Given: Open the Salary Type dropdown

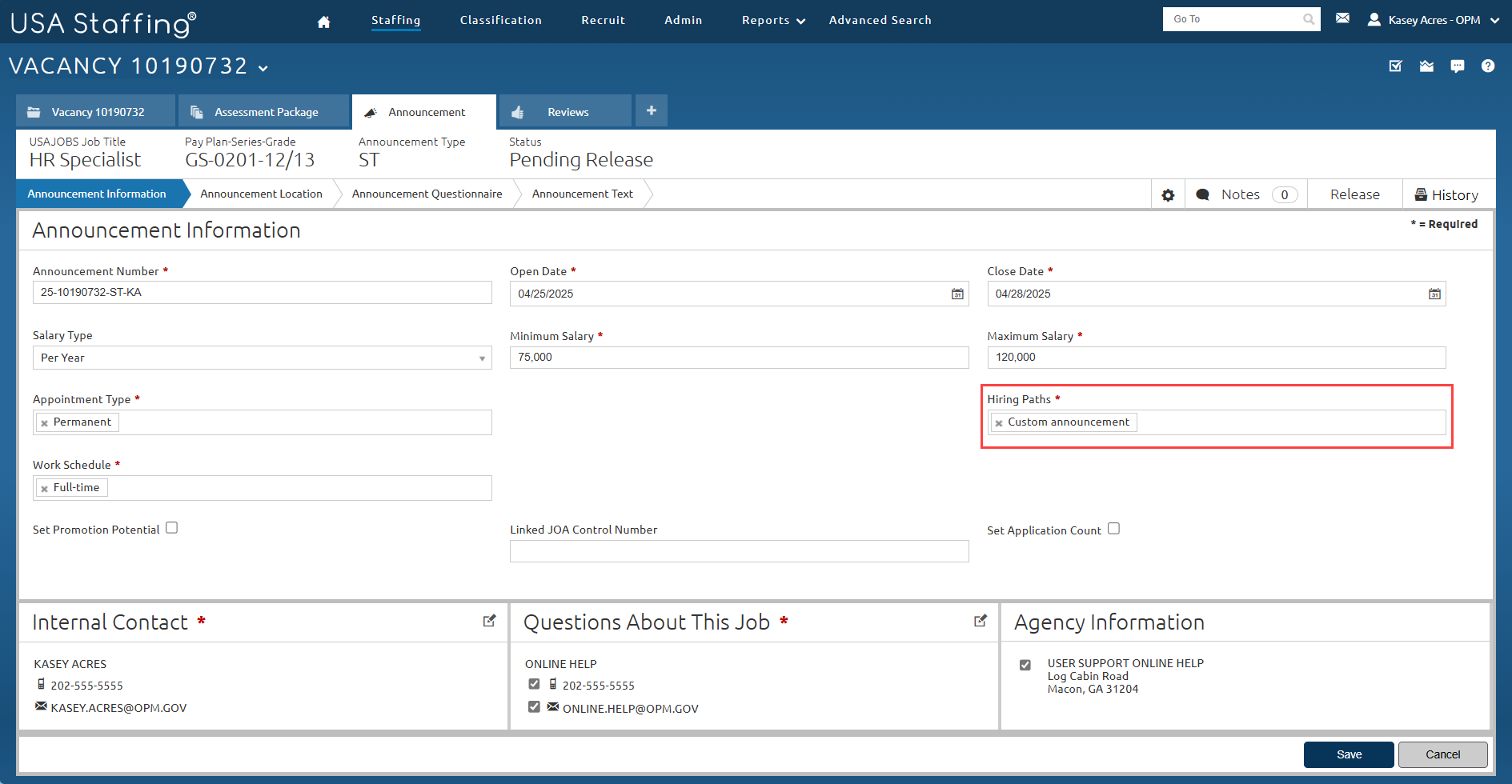Looking at the screenshot, I should pyautogui.click(x=481, y=358).
